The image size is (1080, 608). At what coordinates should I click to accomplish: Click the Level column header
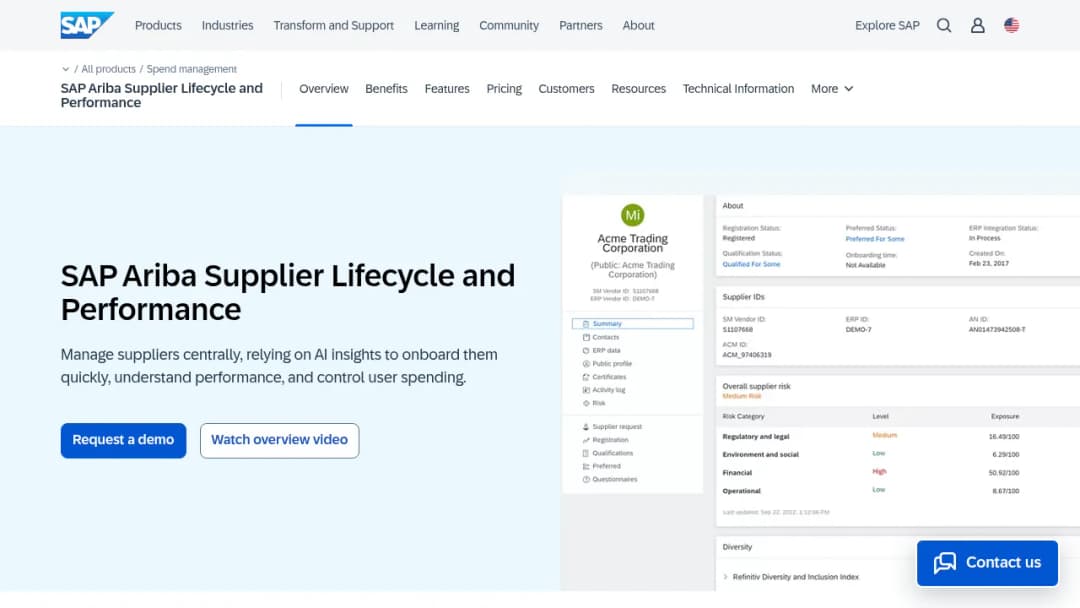coord(880,417)
